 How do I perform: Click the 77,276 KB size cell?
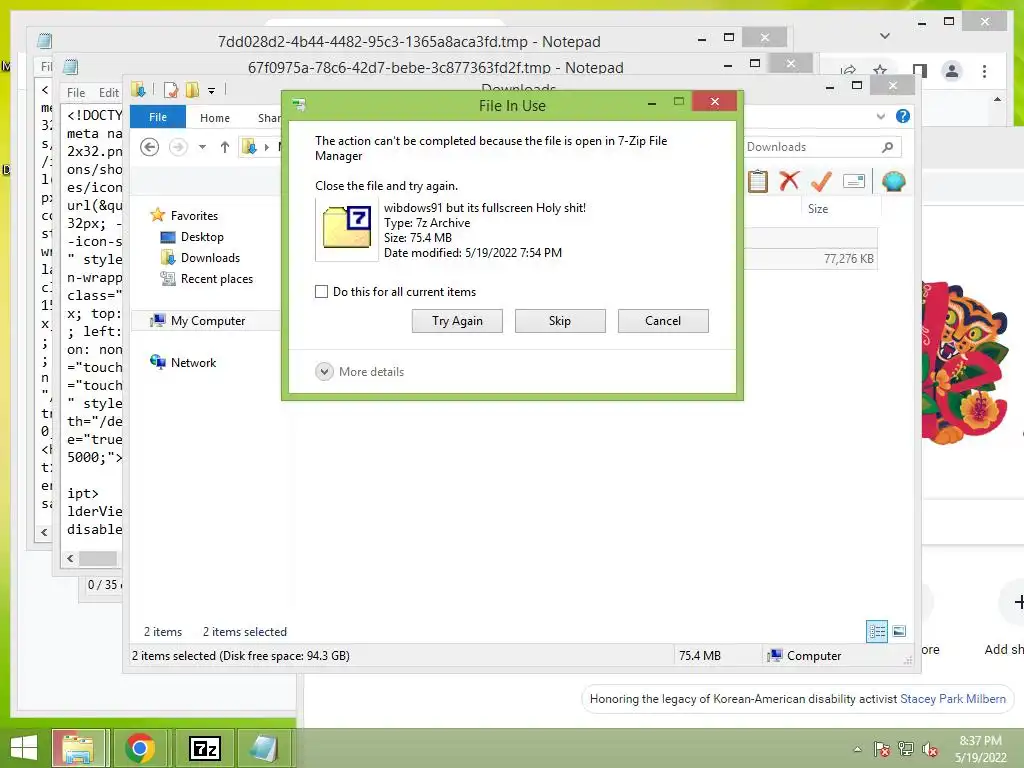(x=848, y=259)
